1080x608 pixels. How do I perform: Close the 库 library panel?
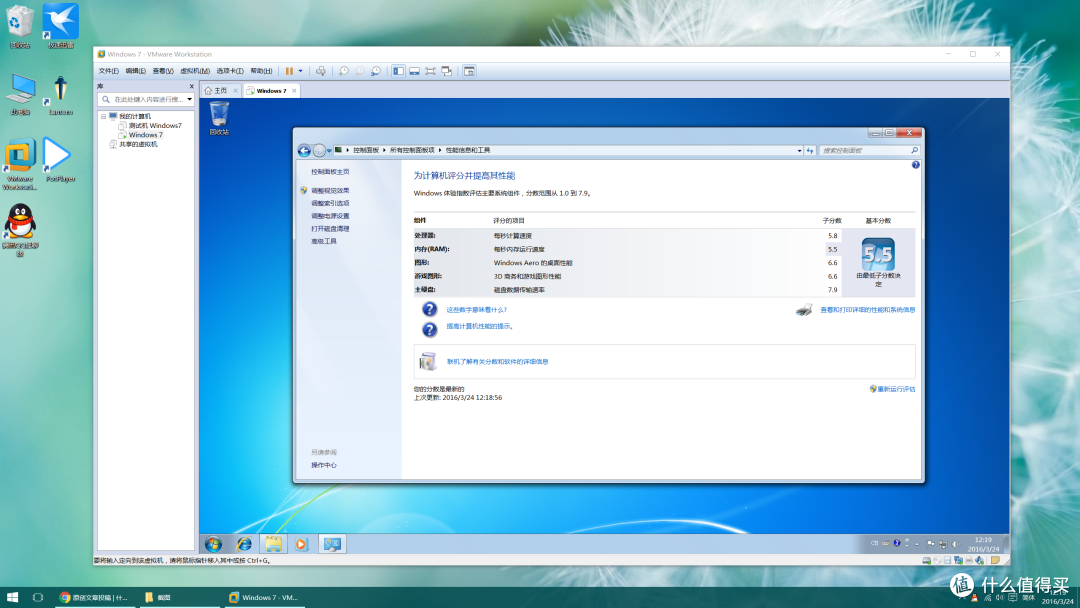click(x=191, y=86)
